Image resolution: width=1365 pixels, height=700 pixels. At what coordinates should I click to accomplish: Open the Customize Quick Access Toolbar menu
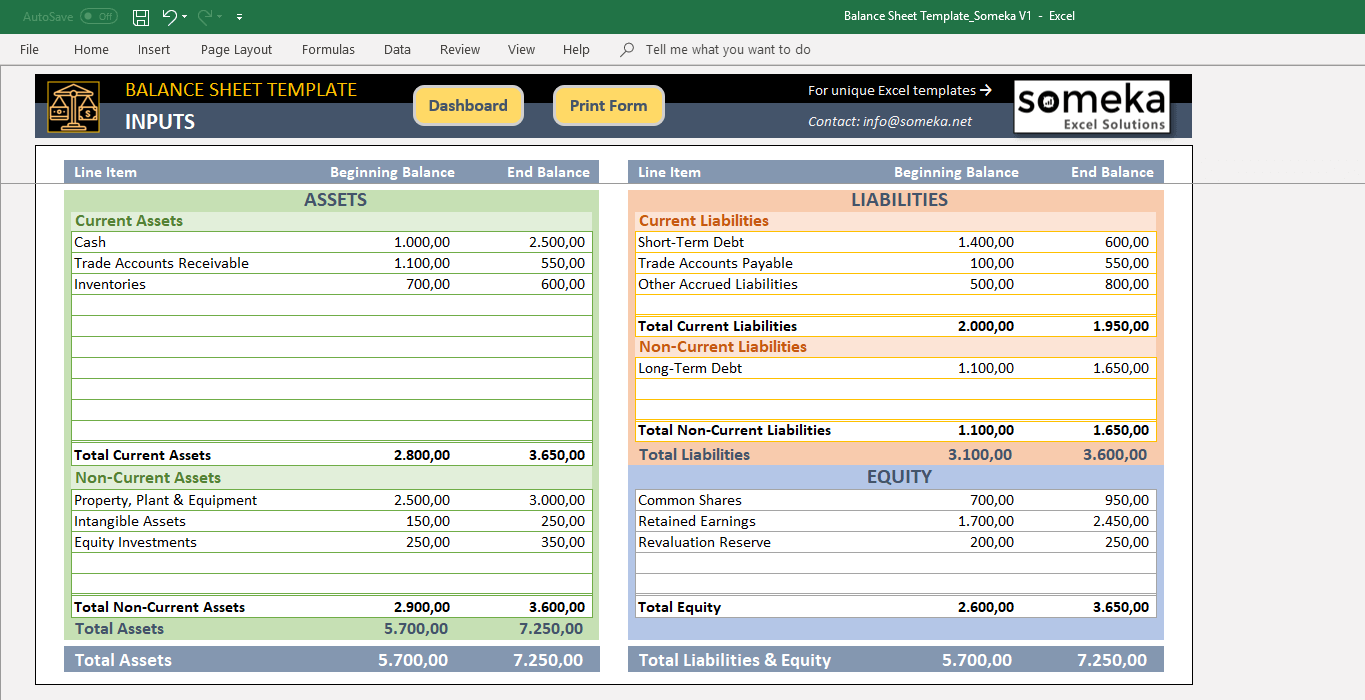click(x=238, y=17)
